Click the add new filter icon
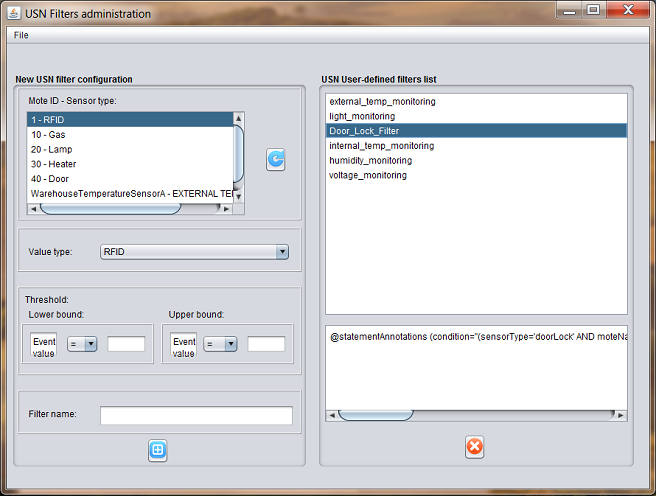The image size is (656, 496). [x=157, y=450]
